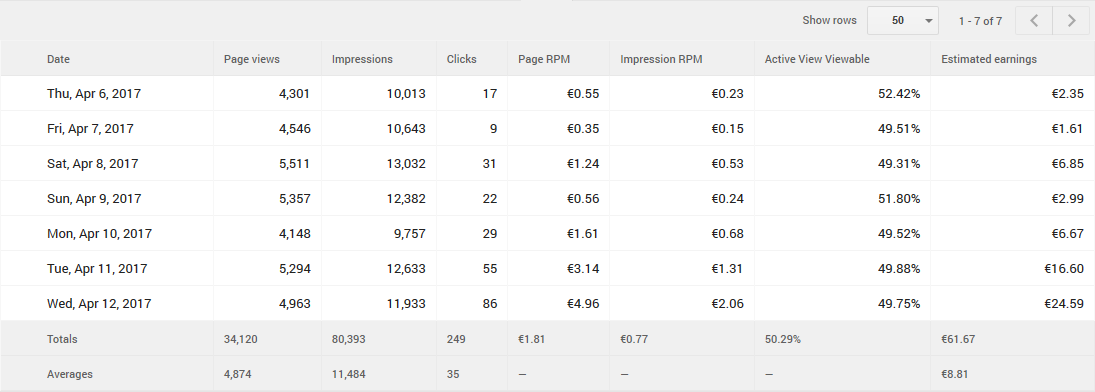Sort by the Impressions column header
This screenshot has height=392, width=1095.
(362, 59)
